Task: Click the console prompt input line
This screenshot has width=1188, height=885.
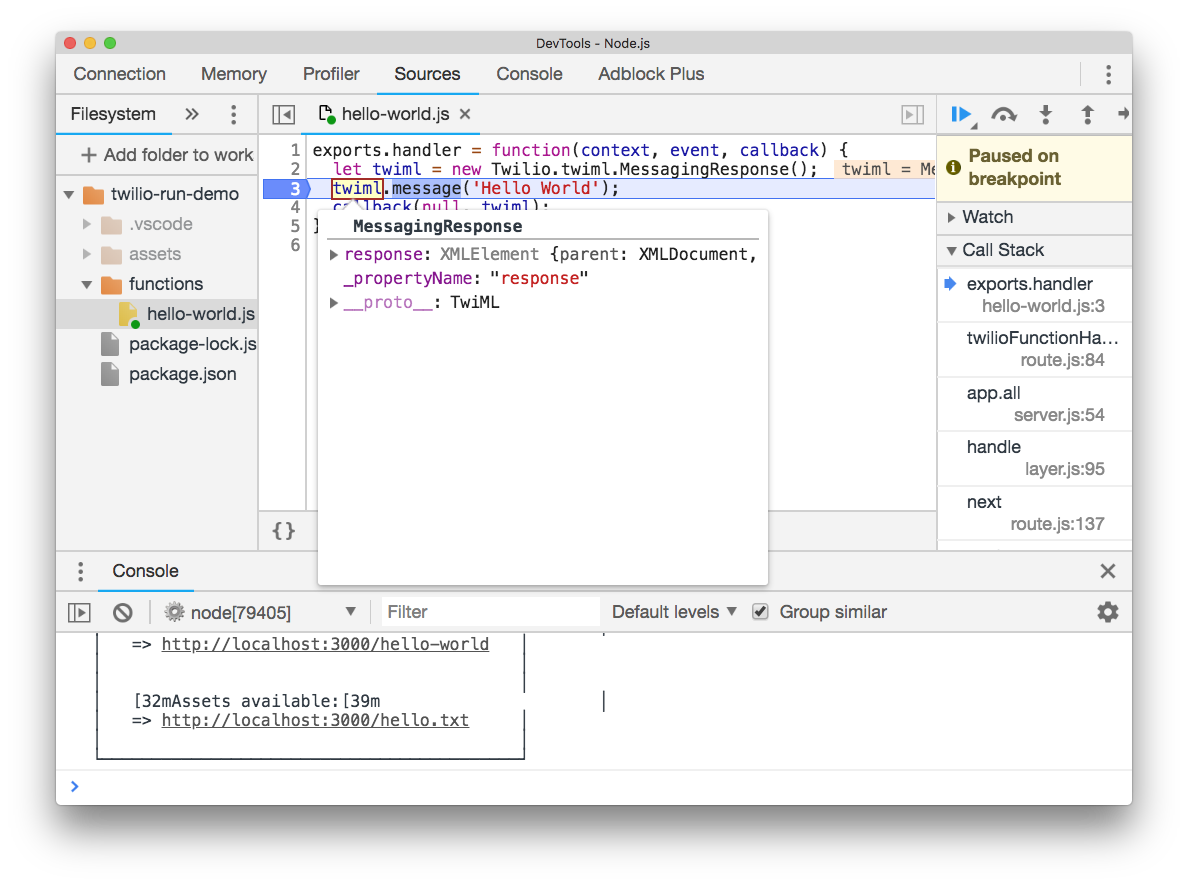Action: coord(599,786)
